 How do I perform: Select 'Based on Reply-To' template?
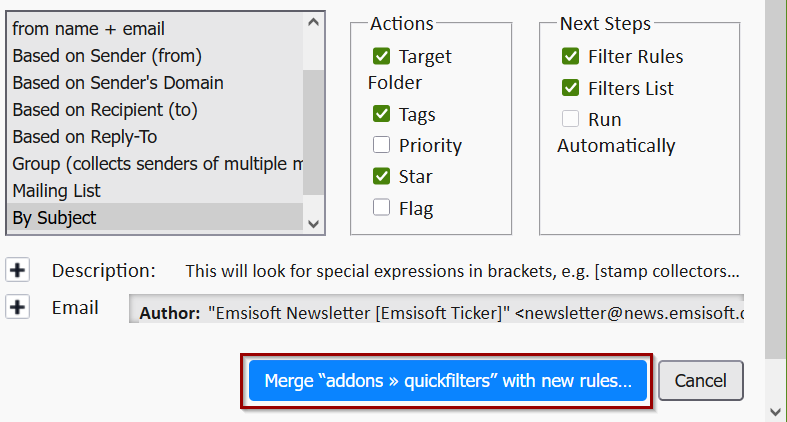[84, 136]
